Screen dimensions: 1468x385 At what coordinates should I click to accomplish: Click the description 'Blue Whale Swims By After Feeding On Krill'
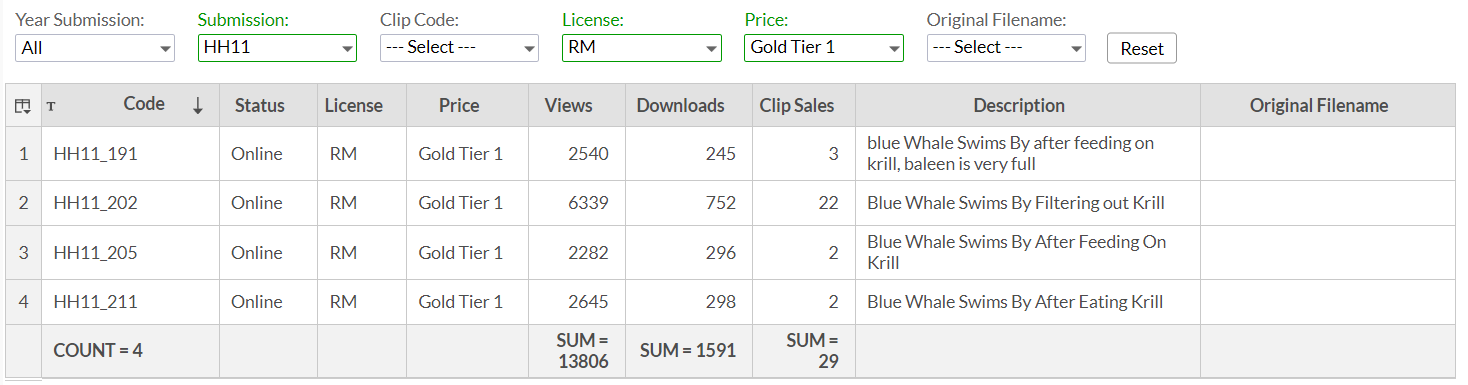[x=1016, y=253]
